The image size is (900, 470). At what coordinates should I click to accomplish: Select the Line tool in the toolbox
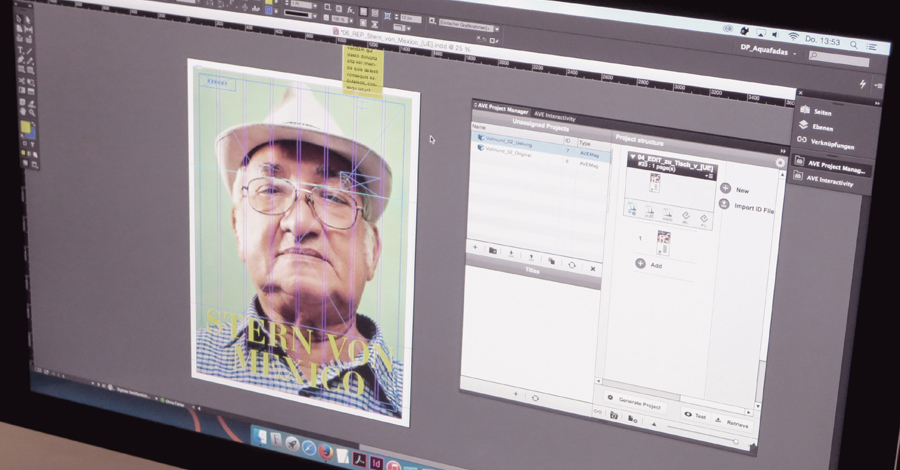[30, 52]
